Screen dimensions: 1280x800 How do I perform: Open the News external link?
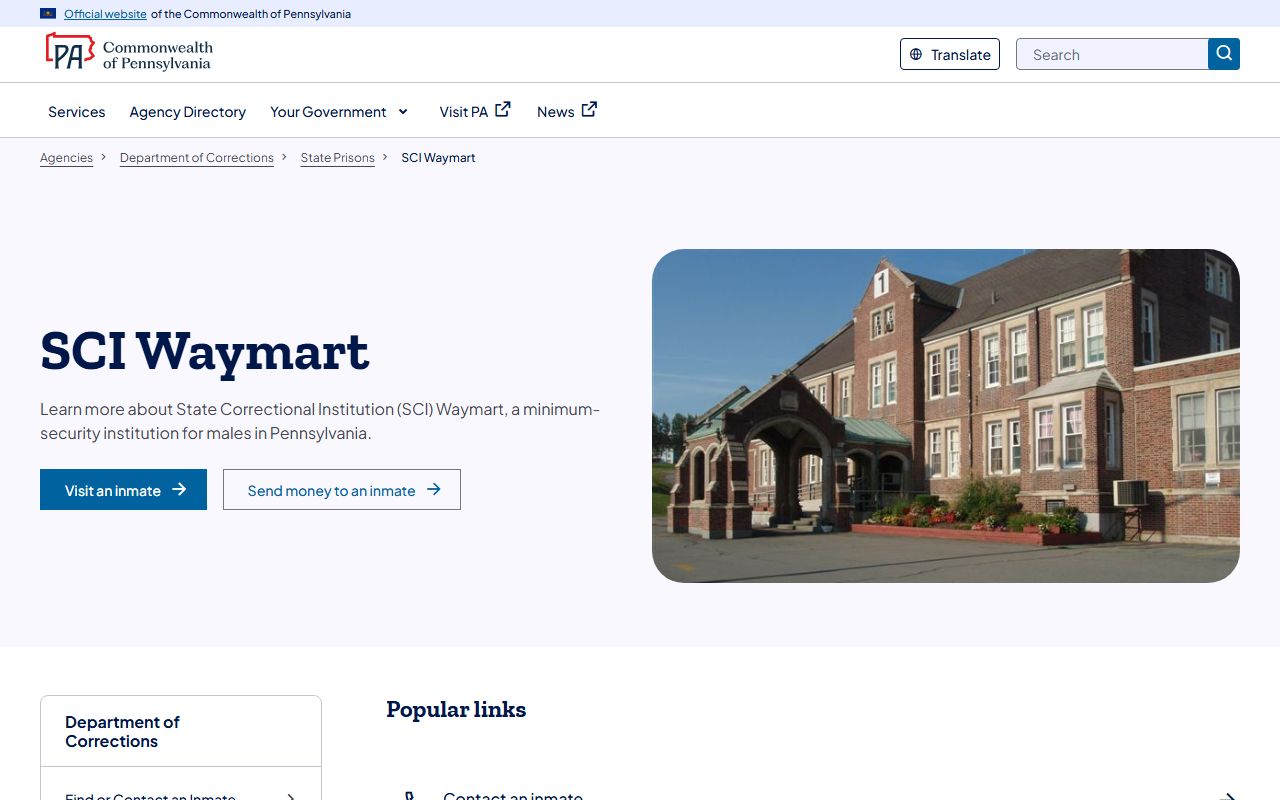(567, 111)
